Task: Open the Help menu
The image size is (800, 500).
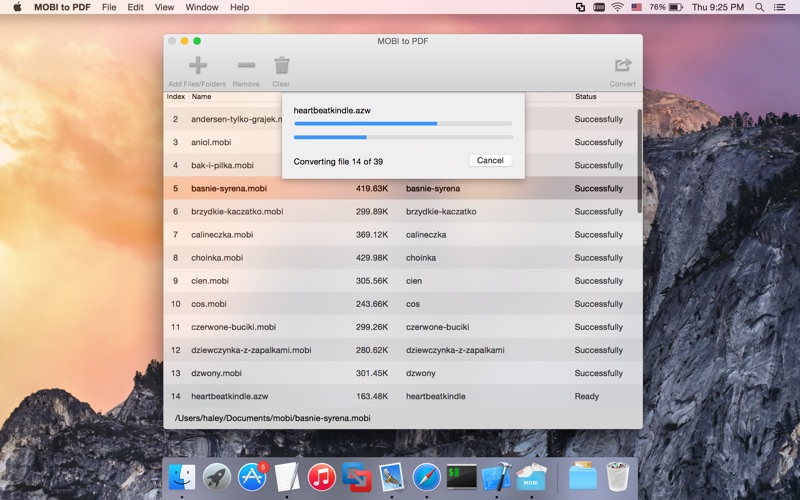Action: pos(239,7)
